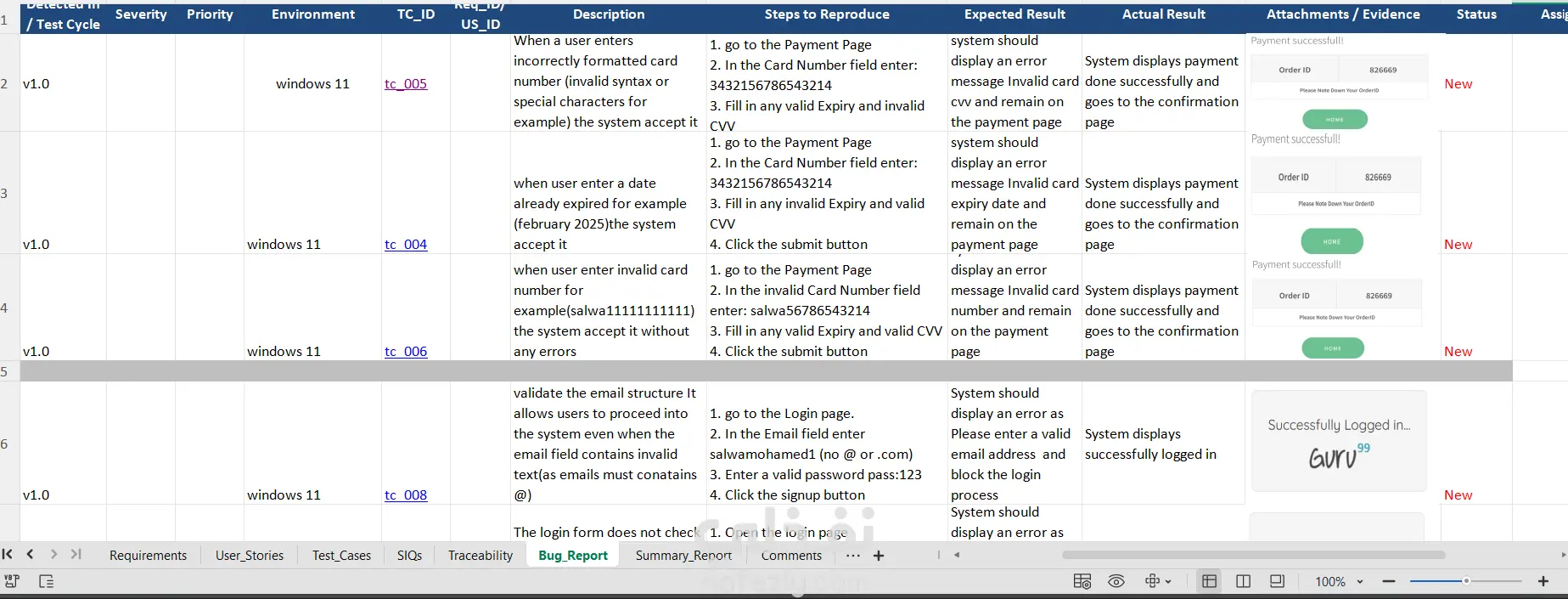
Task: Open the more sheets ellipsis
Action: (853, 556)
